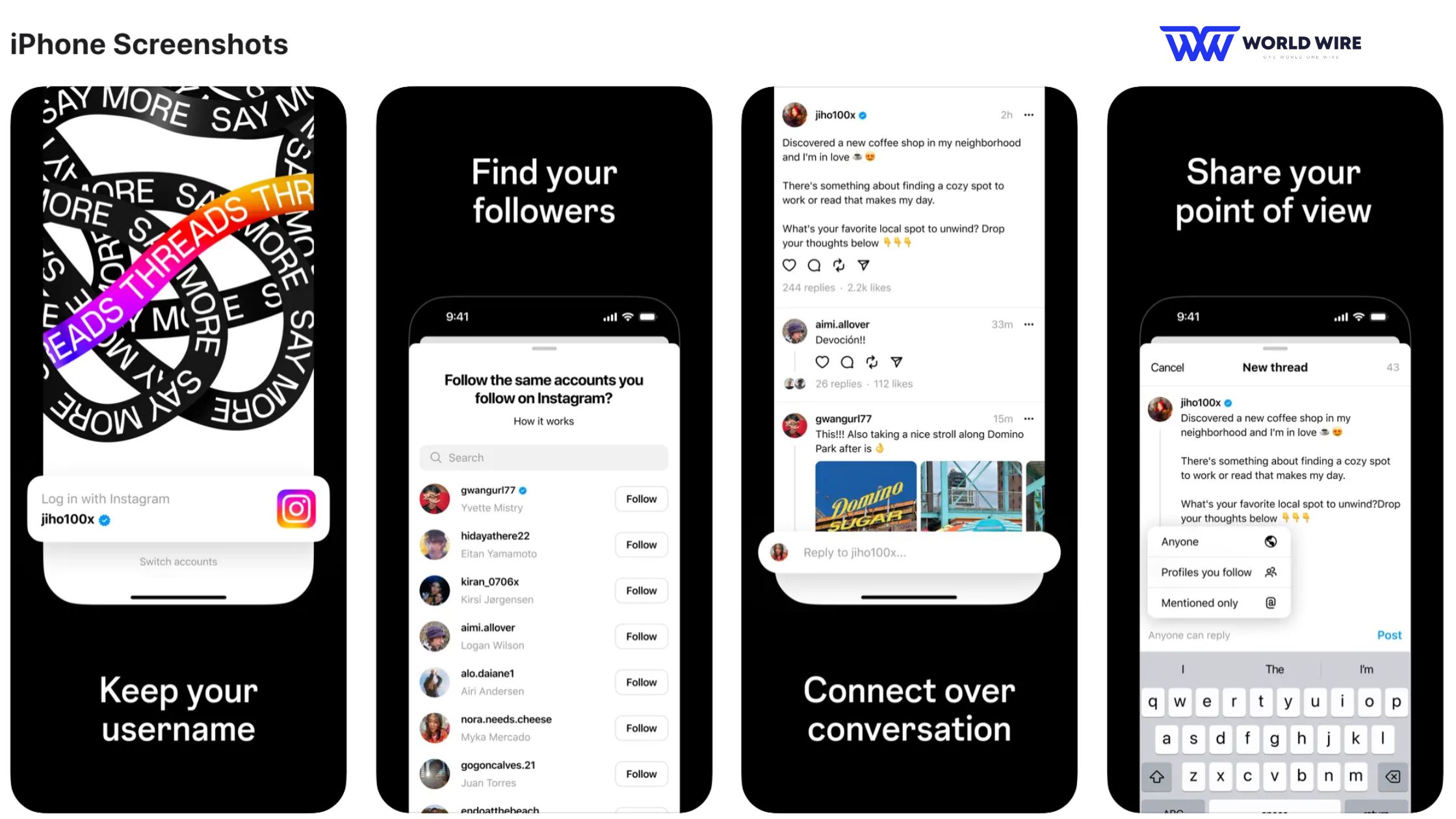
Task: Tap 'Follow' button for gwangurl77
Action: 641,498
